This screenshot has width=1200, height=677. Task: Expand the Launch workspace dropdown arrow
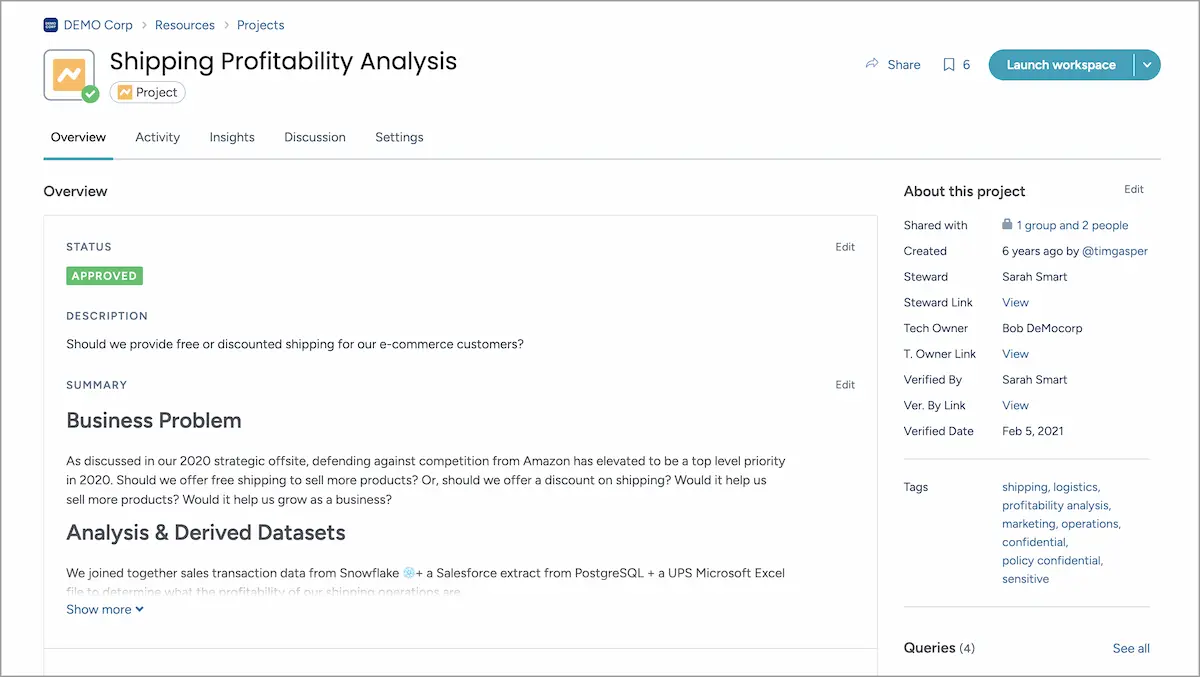(1148, 64)
